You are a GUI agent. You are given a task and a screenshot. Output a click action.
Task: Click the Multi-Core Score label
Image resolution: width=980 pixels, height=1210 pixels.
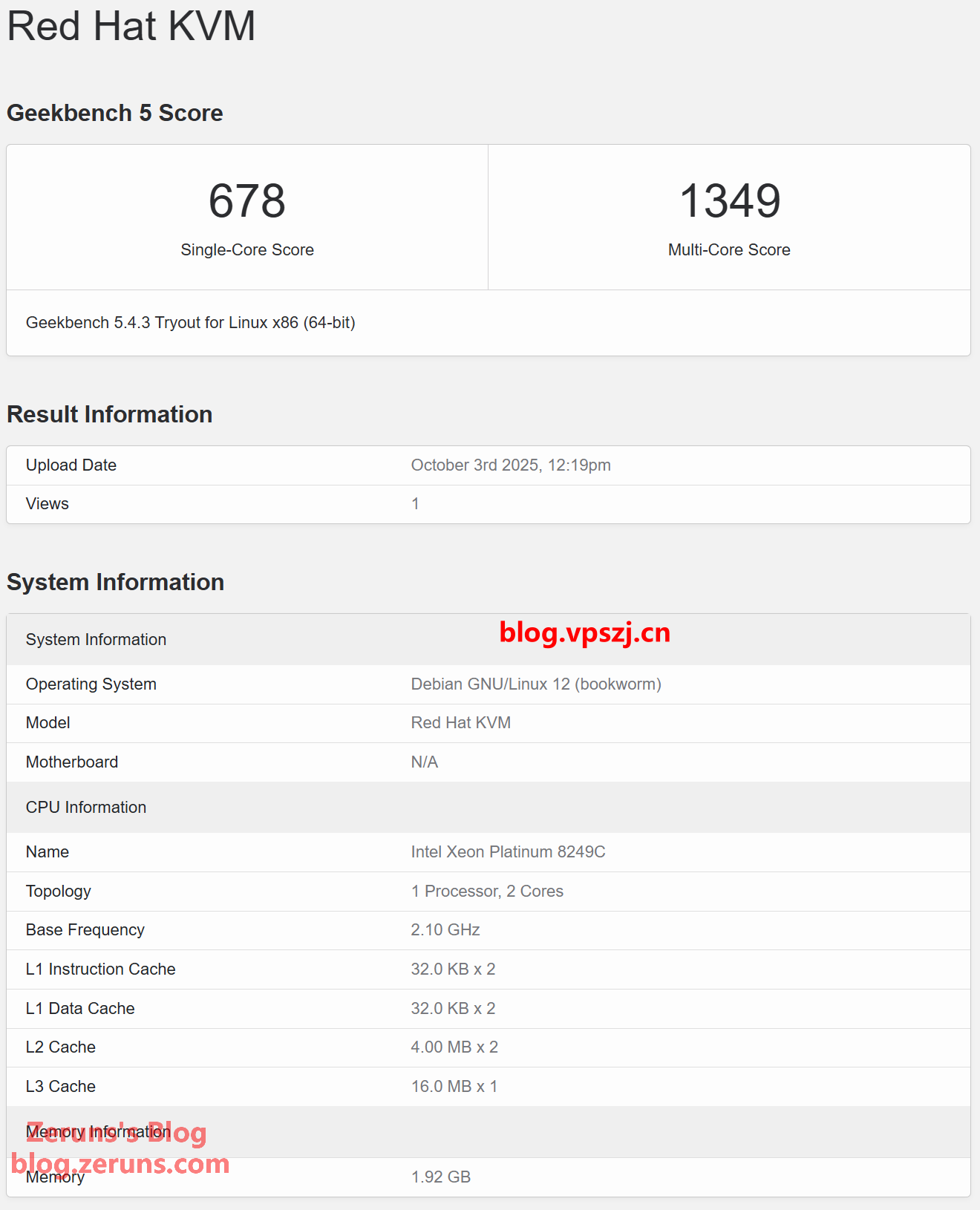pos(728,250)
